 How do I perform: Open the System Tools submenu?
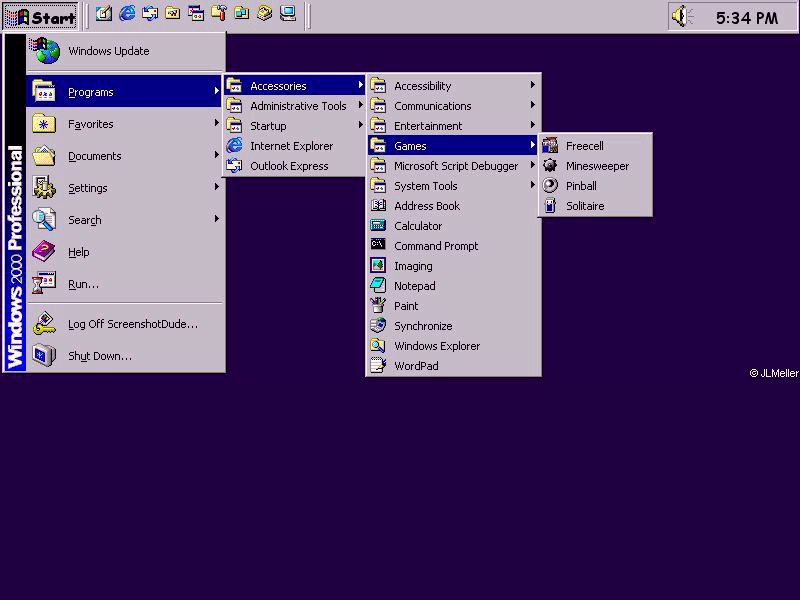click(453, 186)
